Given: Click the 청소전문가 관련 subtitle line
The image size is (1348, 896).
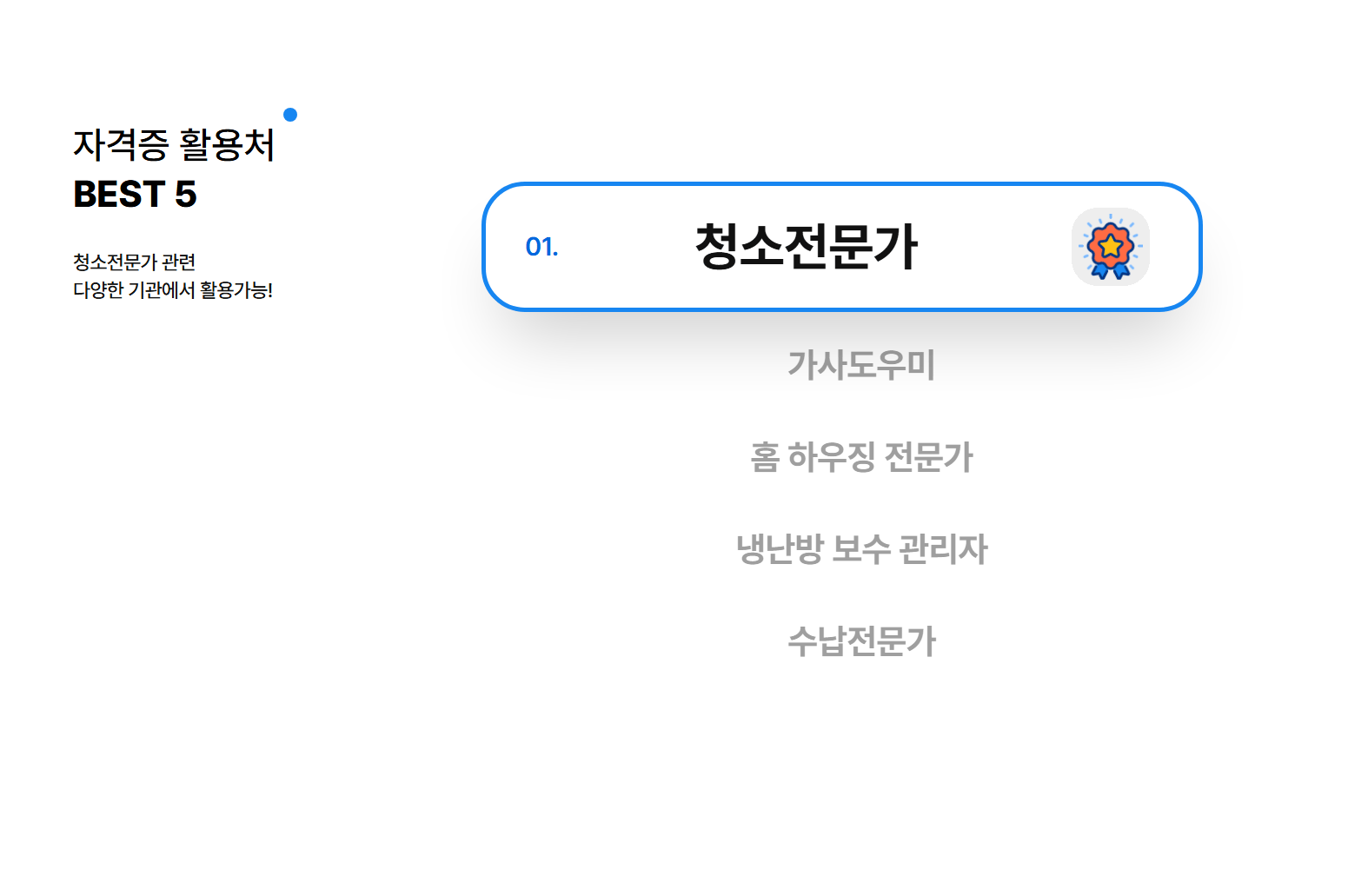Looking at the screenshot, I should coord(134,262).
